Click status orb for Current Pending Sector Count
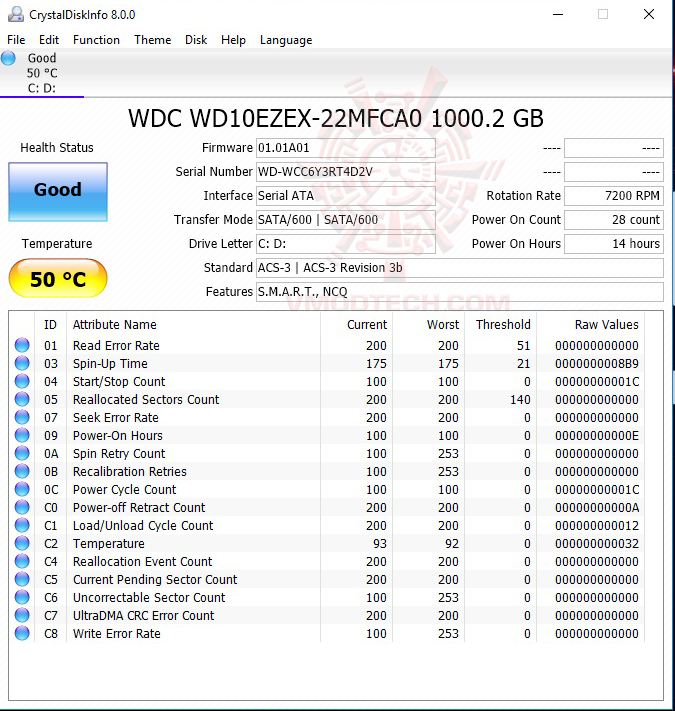This screenshot has height=711, width=675. coord(22,579)
